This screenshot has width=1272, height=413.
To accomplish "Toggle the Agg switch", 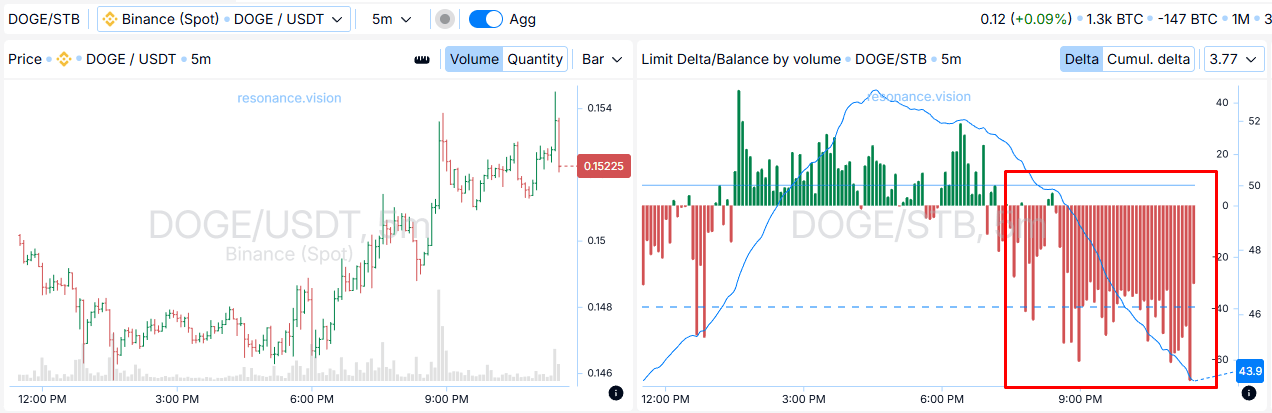I will pyautogui.click(x=485, y=19).
